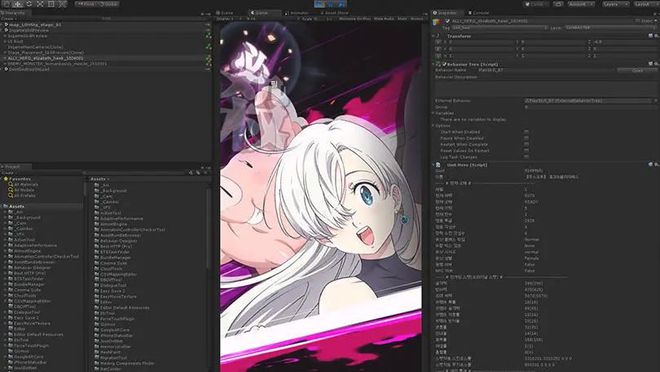This screenshot has width=660, height=372.
Task: Select the Move tool in the toolbar
Action: coord(18,4)
